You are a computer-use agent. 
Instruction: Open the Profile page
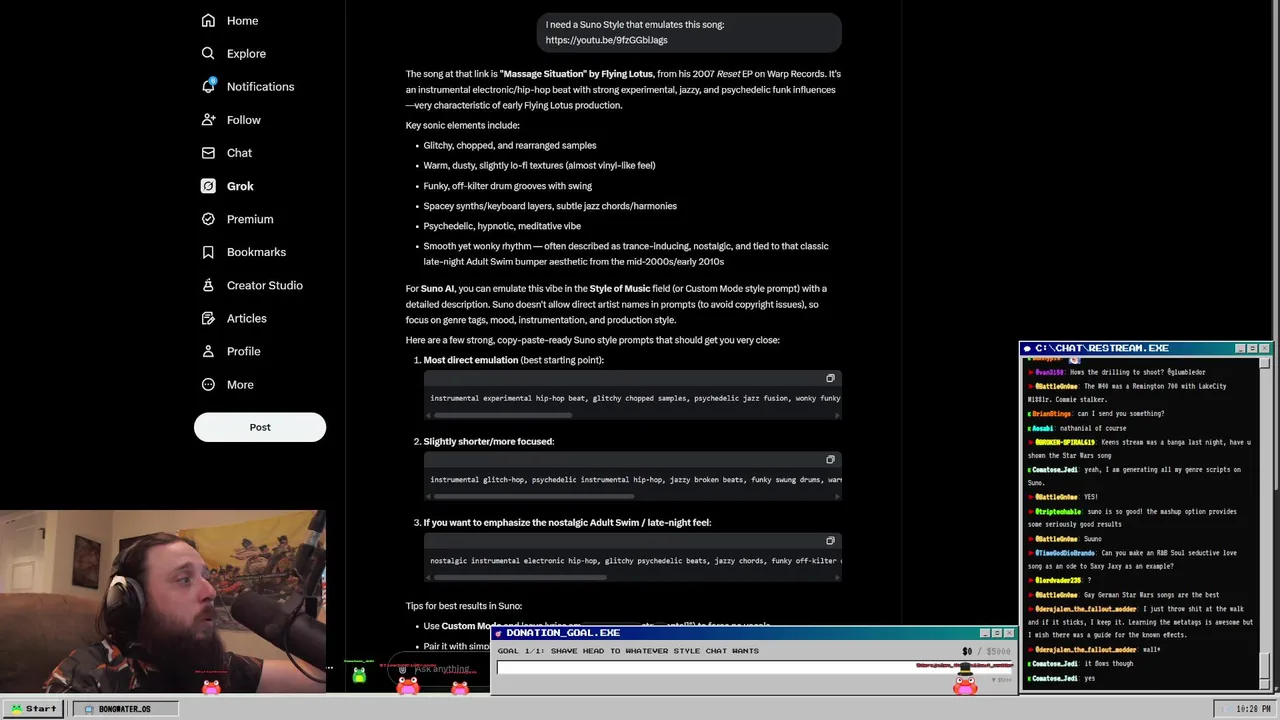point(231,350)
